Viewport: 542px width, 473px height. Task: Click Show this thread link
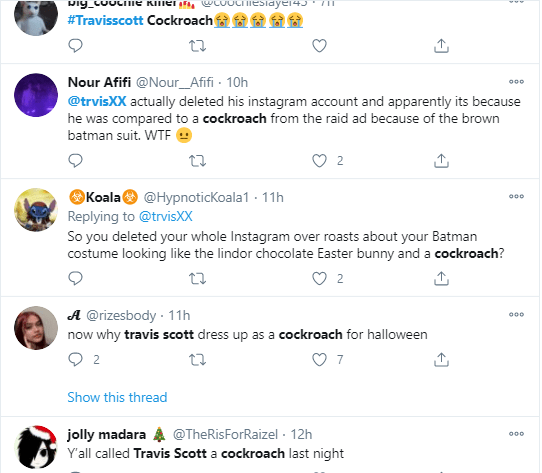(x=117, y=397)
